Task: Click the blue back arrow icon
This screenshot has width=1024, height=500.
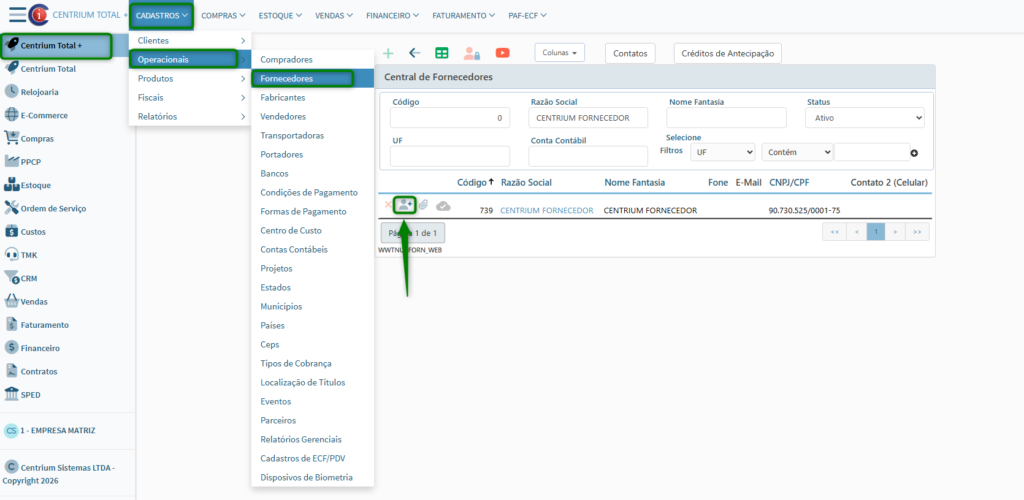Action: point(415,53)
